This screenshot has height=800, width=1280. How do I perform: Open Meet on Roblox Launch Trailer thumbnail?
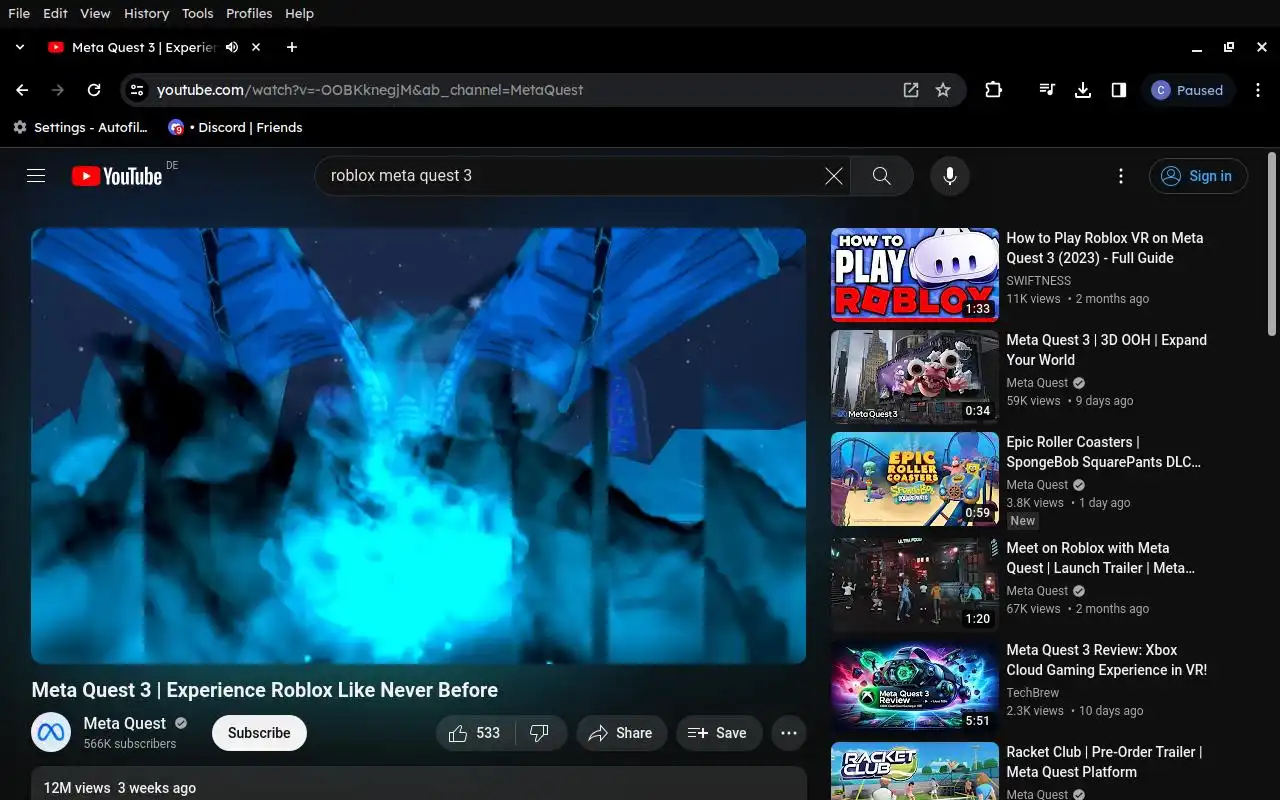coord(915,585)
